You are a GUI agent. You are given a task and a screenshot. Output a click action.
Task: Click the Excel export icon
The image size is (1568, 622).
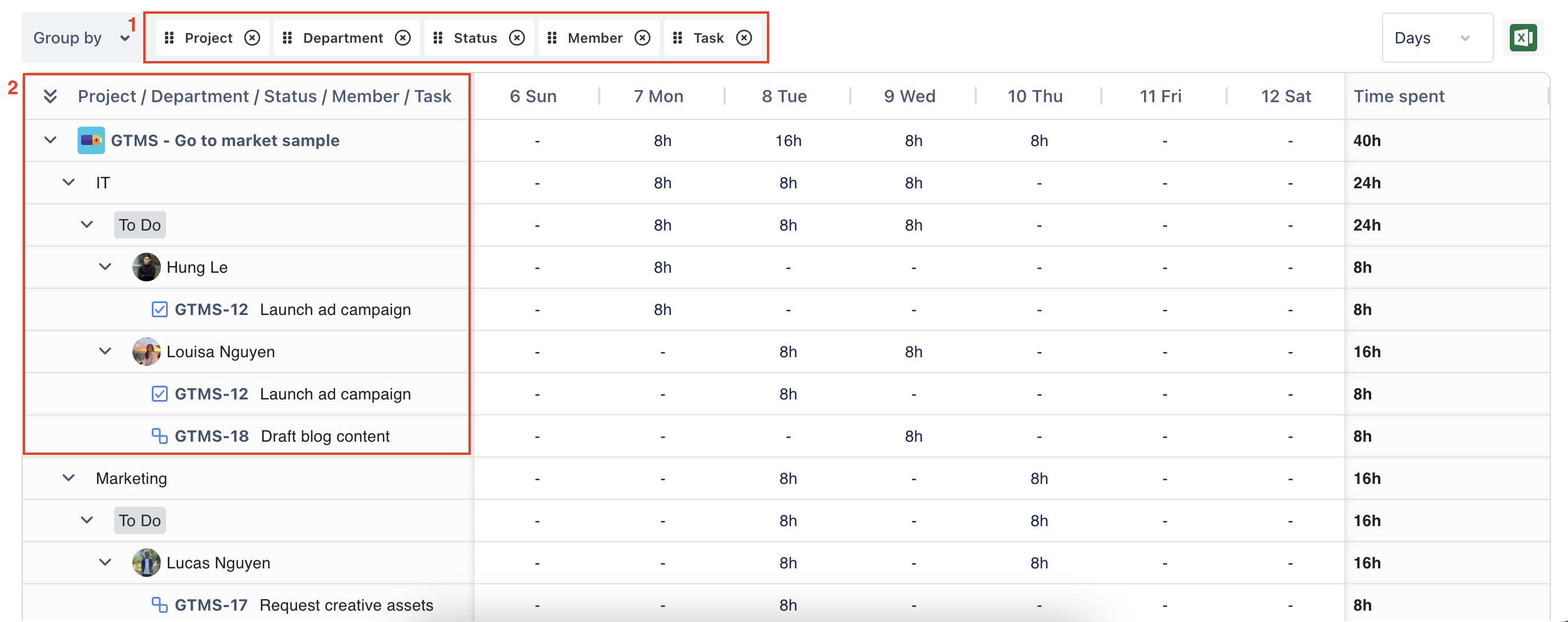click(1523, 38)
